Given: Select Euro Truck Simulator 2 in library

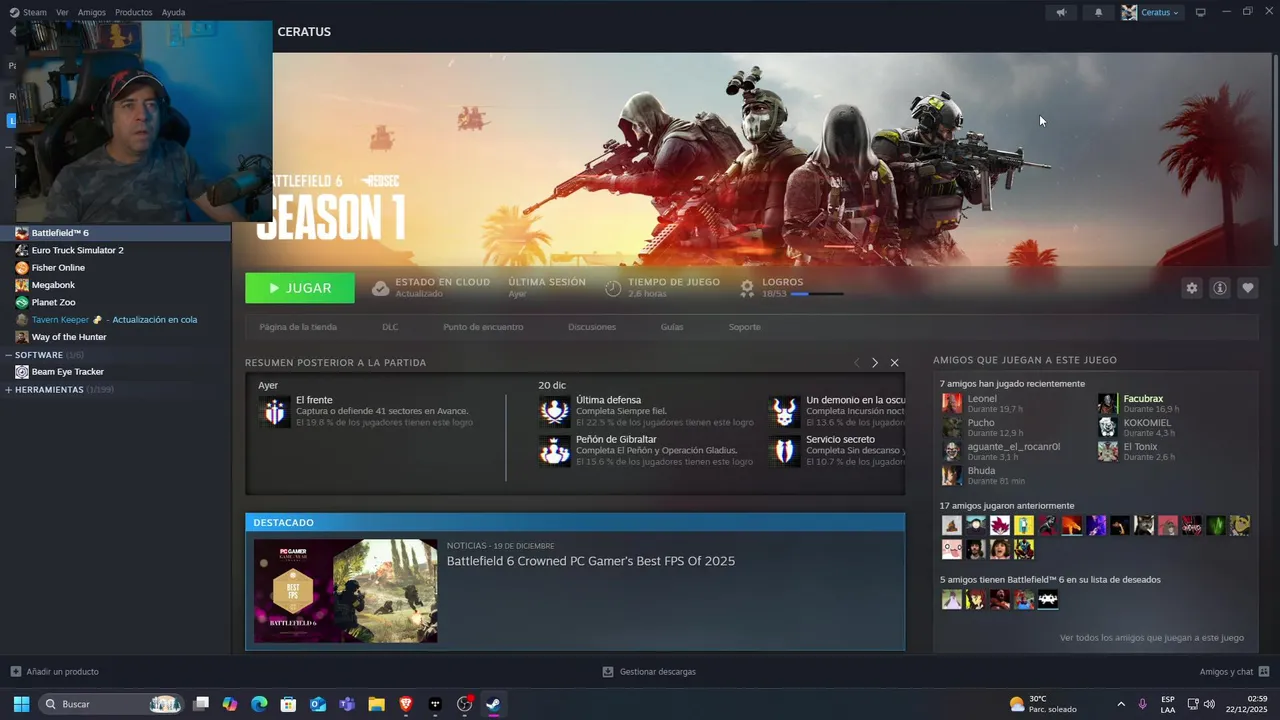Looking at the screenshot, I should tap(77, 250).
